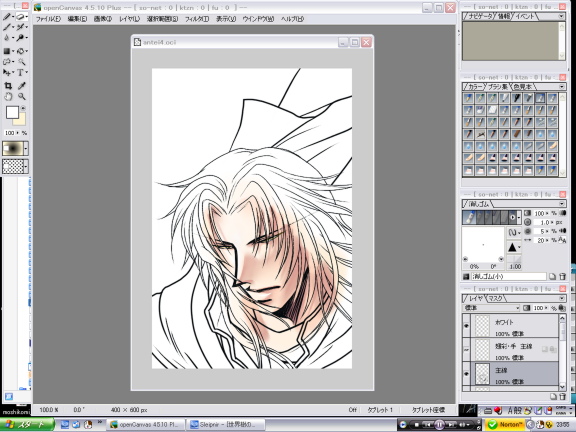The width and height of the screenshot is (576, 432).
Task: Open layer panel options menu arrow
Action: pos(561,298)
